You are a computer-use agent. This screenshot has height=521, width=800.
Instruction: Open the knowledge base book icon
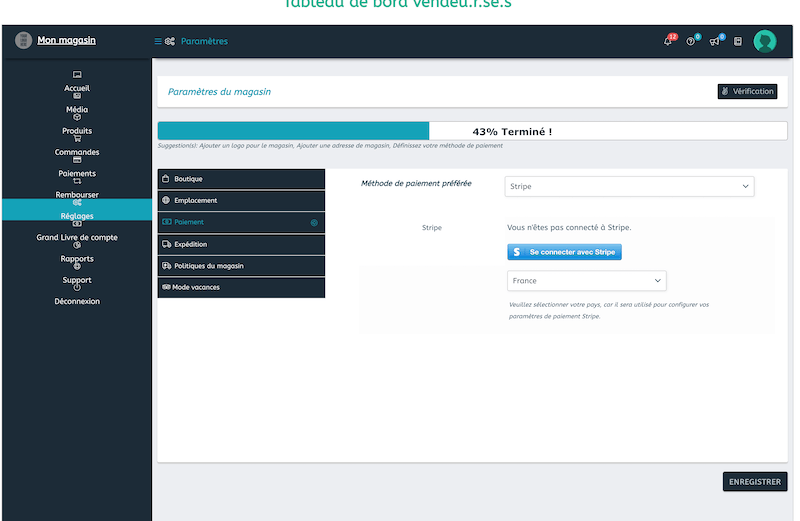point(738,41)
